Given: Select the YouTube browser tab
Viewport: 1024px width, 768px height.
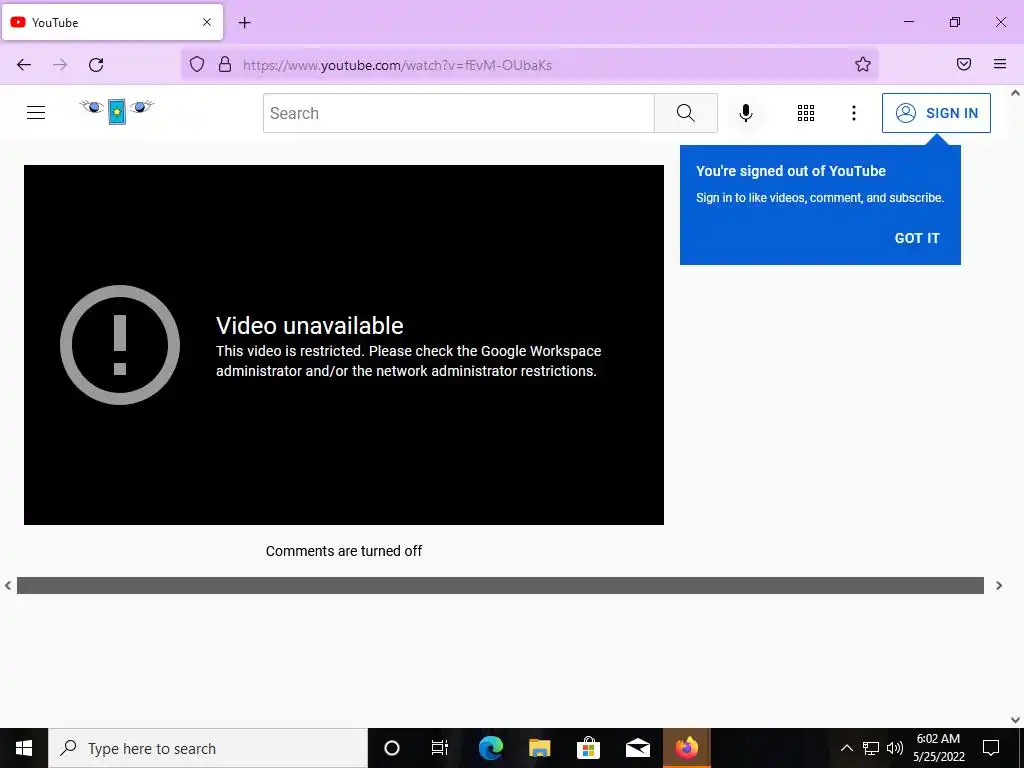Looking at the screenshot, I should tap(112, 22).
